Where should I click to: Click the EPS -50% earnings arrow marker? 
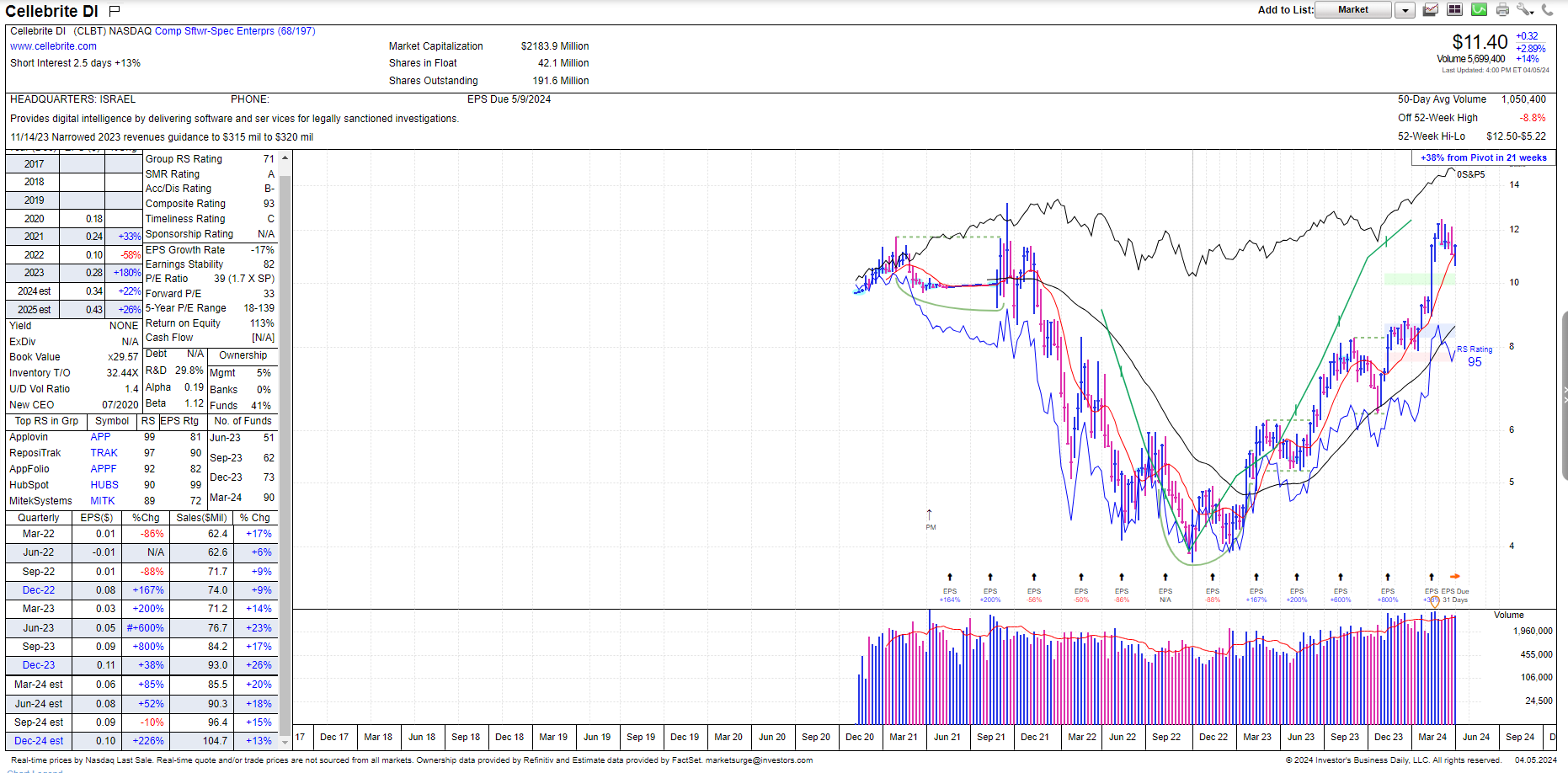pyautogui.click(x=1081, y=577)
